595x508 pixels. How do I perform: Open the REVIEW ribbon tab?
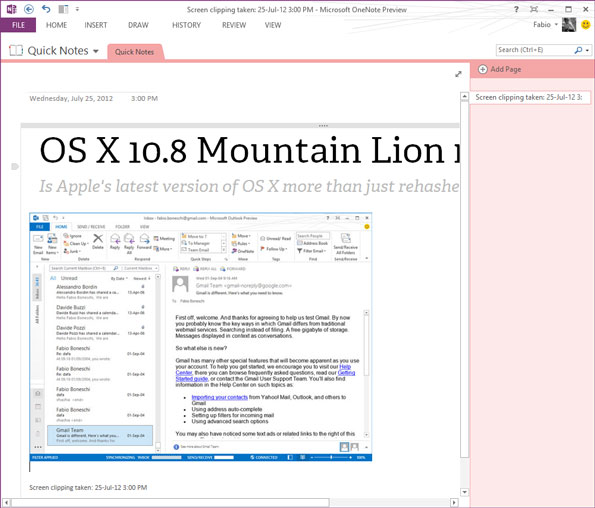[234, 25]
